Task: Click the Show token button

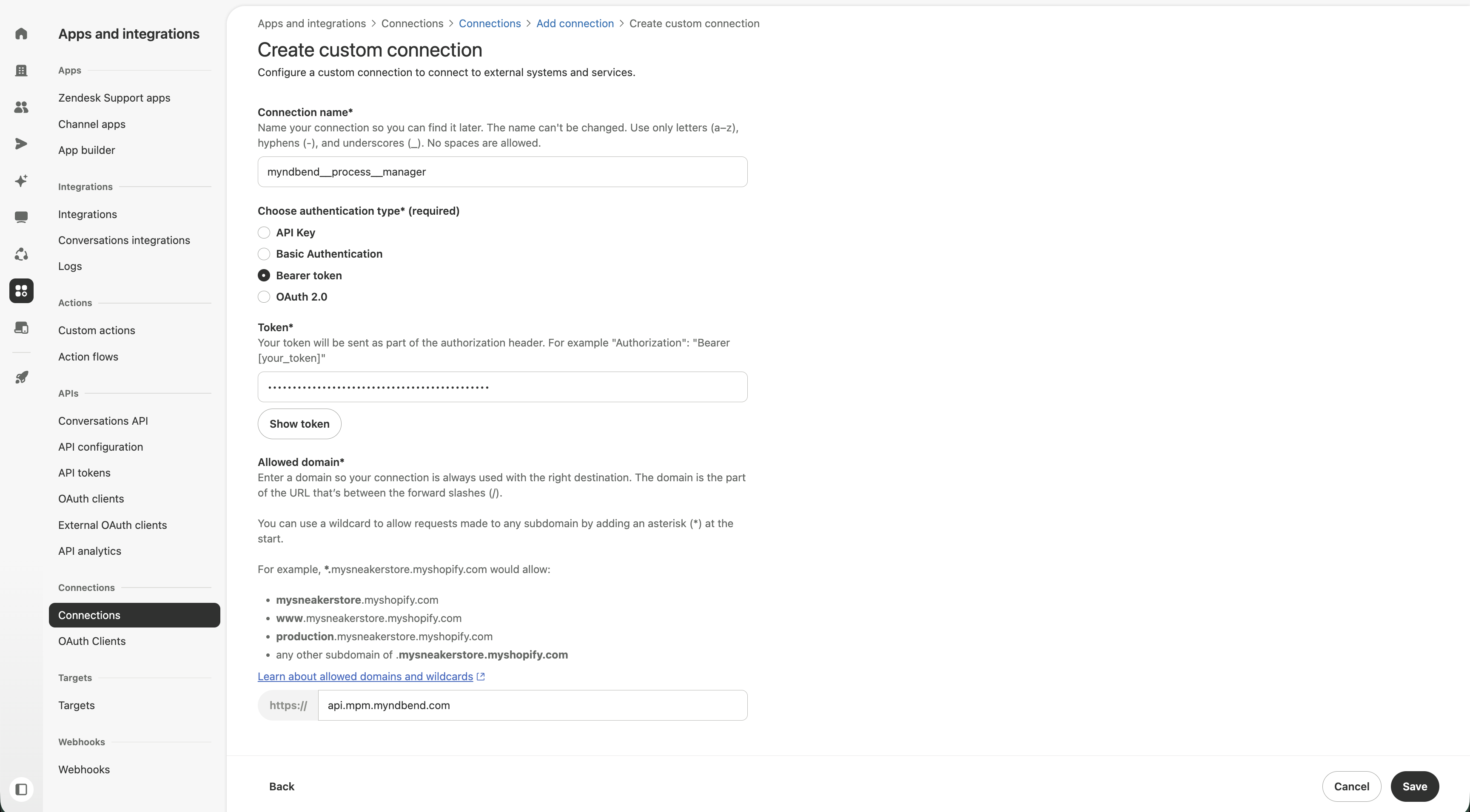Action: (299, 424)
